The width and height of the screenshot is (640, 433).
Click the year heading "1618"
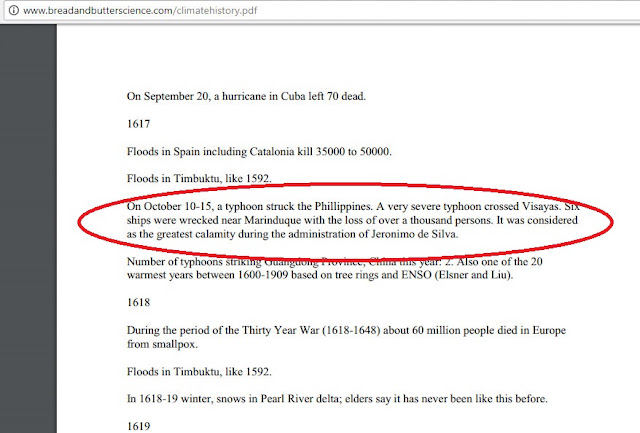[x=138, y=302]
